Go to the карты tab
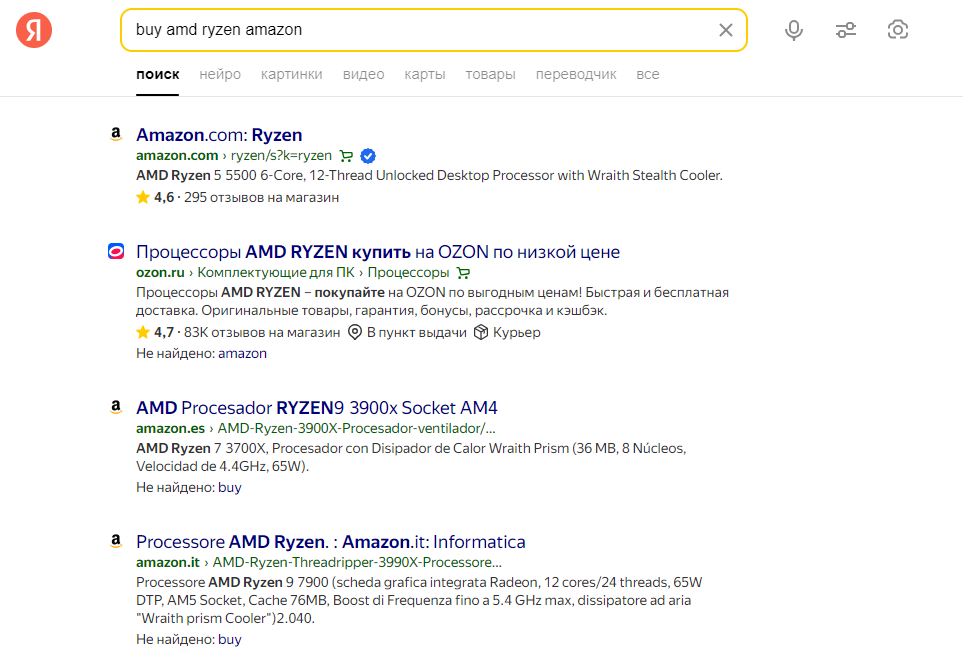This screenshot has height=658, width=963. [425, 74]
